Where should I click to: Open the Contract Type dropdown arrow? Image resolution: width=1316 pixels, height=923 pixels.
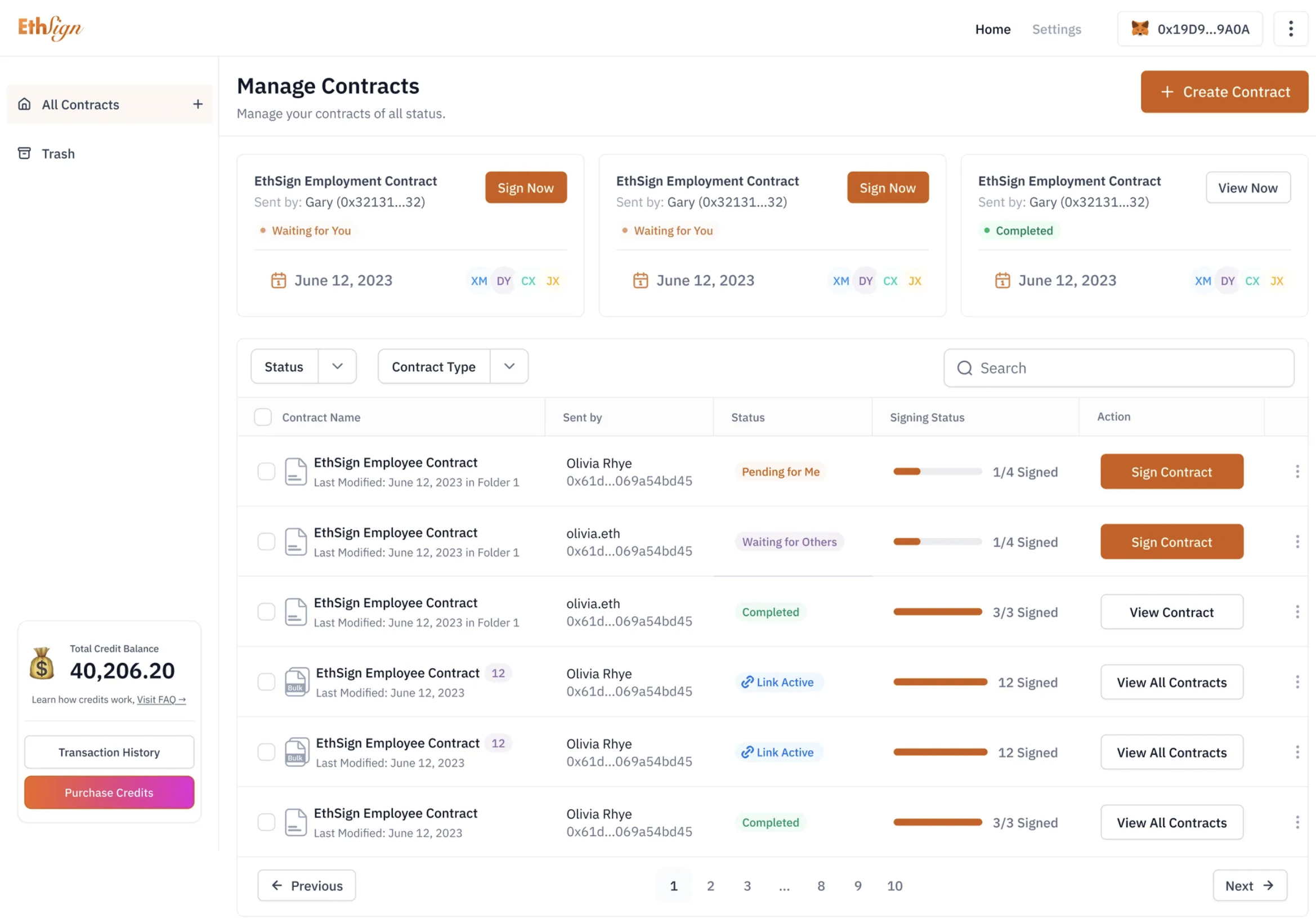tap(509, 367)
